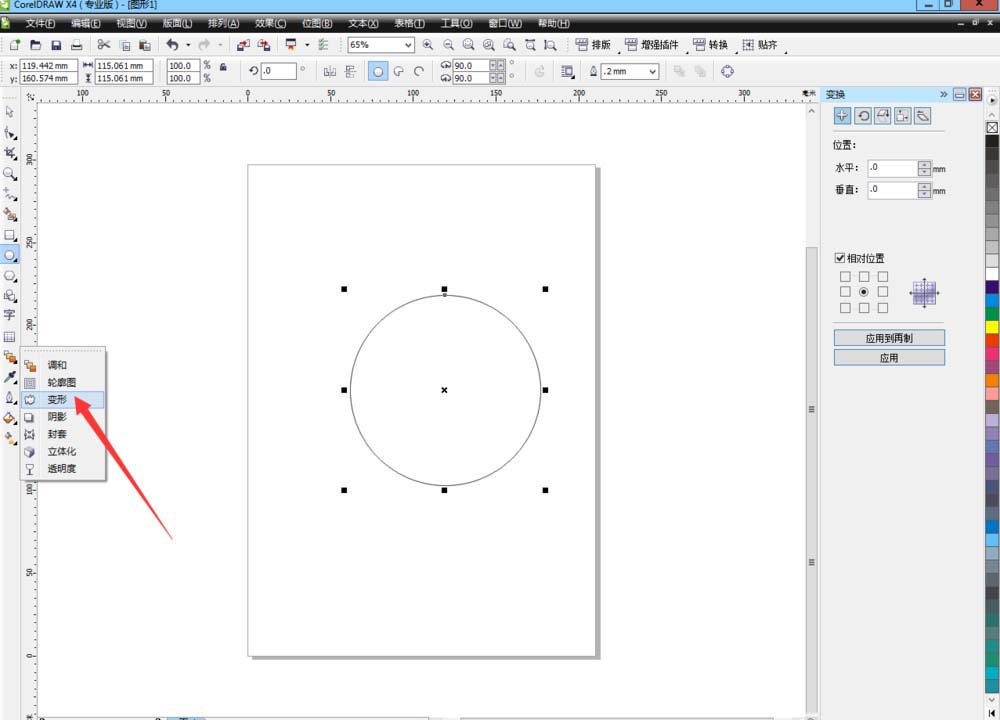
Task: Click the 排版 toolbar button
Action: [593, 45]
